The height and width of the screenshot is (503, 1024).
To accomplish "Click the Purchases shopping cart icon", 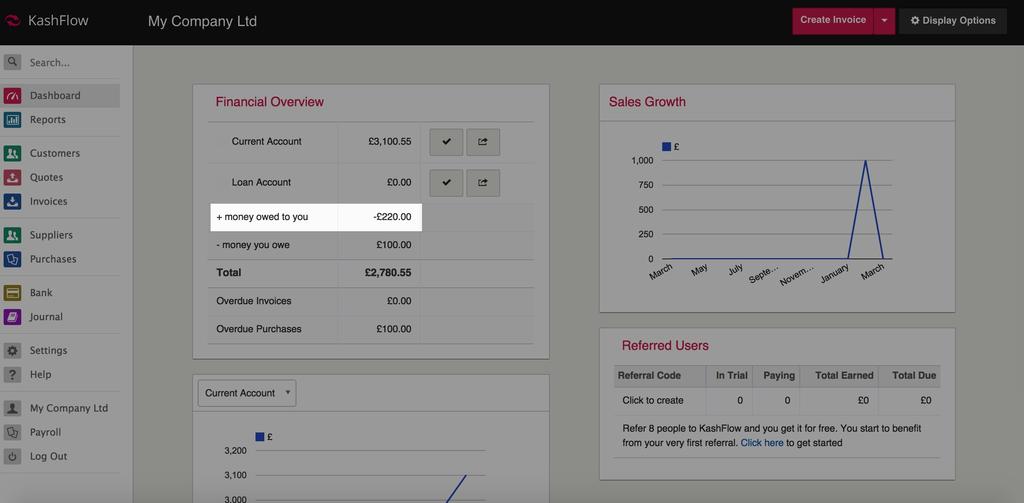I will [x=12, y=260].
